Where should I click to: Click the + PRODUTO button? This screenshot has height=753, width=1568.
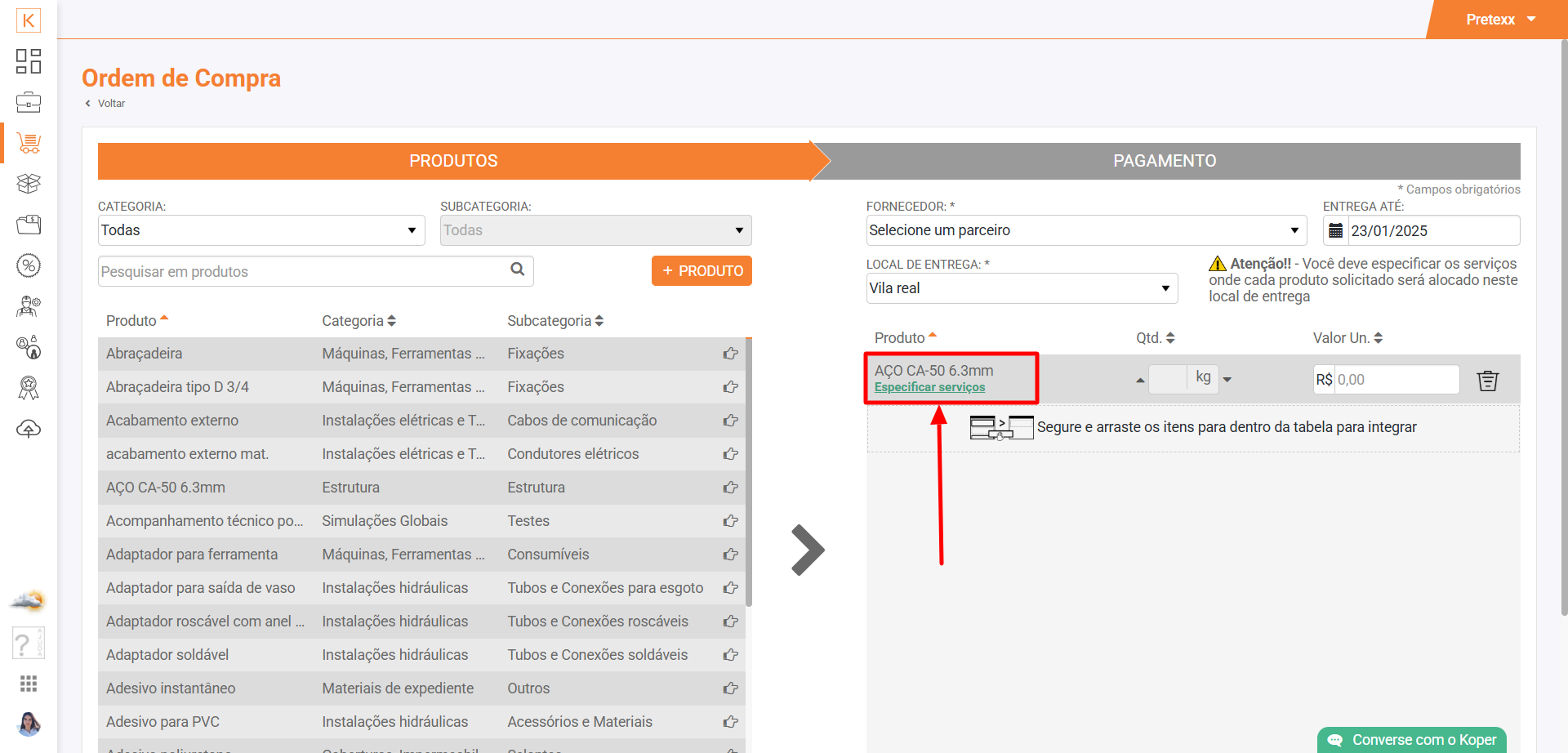(702, 271)
